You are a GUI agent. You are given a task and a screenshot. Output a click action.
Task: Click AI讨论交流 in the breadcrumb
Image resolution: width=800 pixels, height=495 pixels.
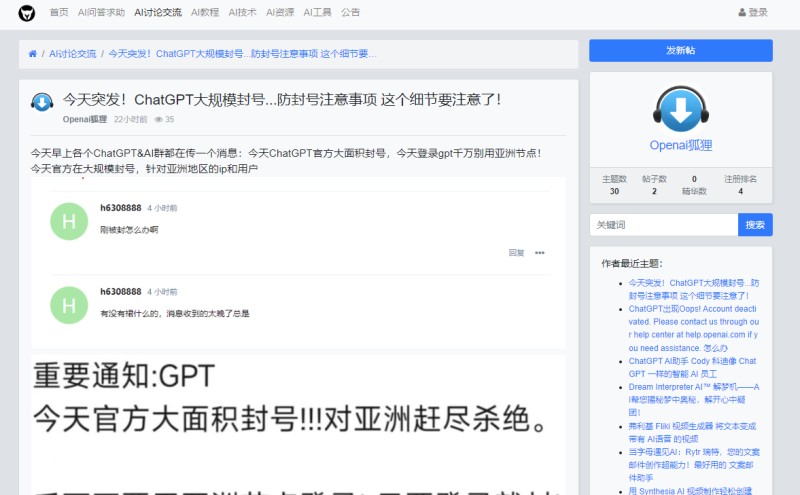pos(72,54)
